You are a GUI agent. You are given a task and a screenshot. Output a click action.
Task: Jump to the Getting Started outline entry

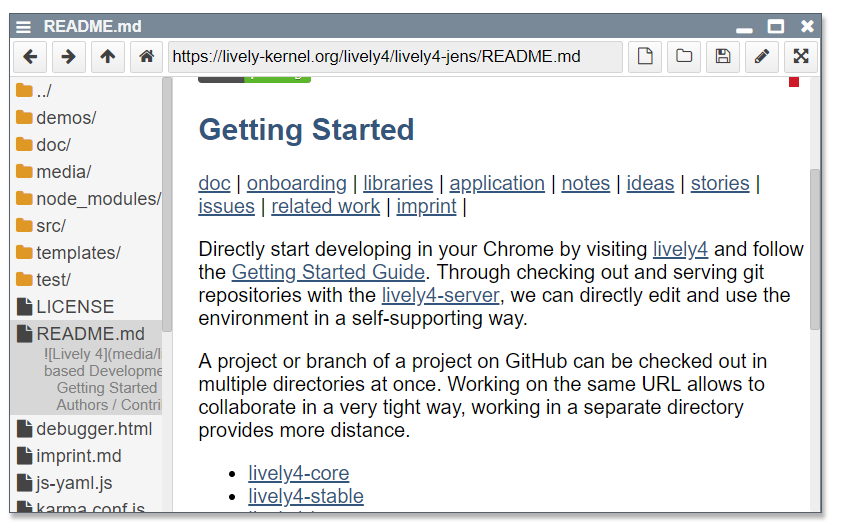click(107, 388)
